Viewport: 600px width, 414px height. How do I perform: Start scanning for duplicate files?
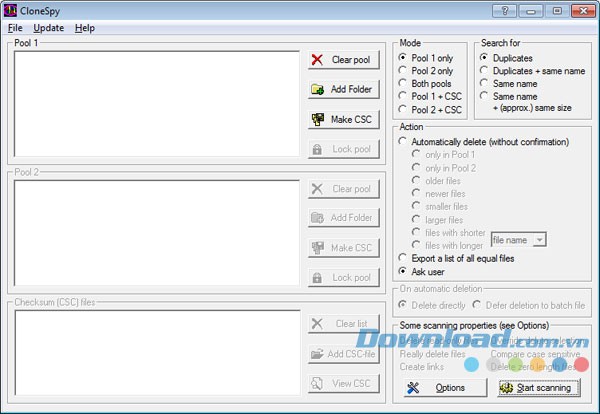tap(536, 387)
